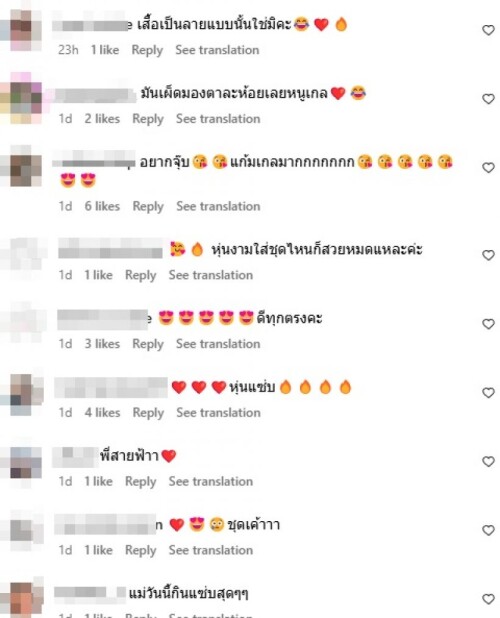500x618 pixels.
Task: See translation of the พี่สายฟ้า comment
Action: coord(211,481)
